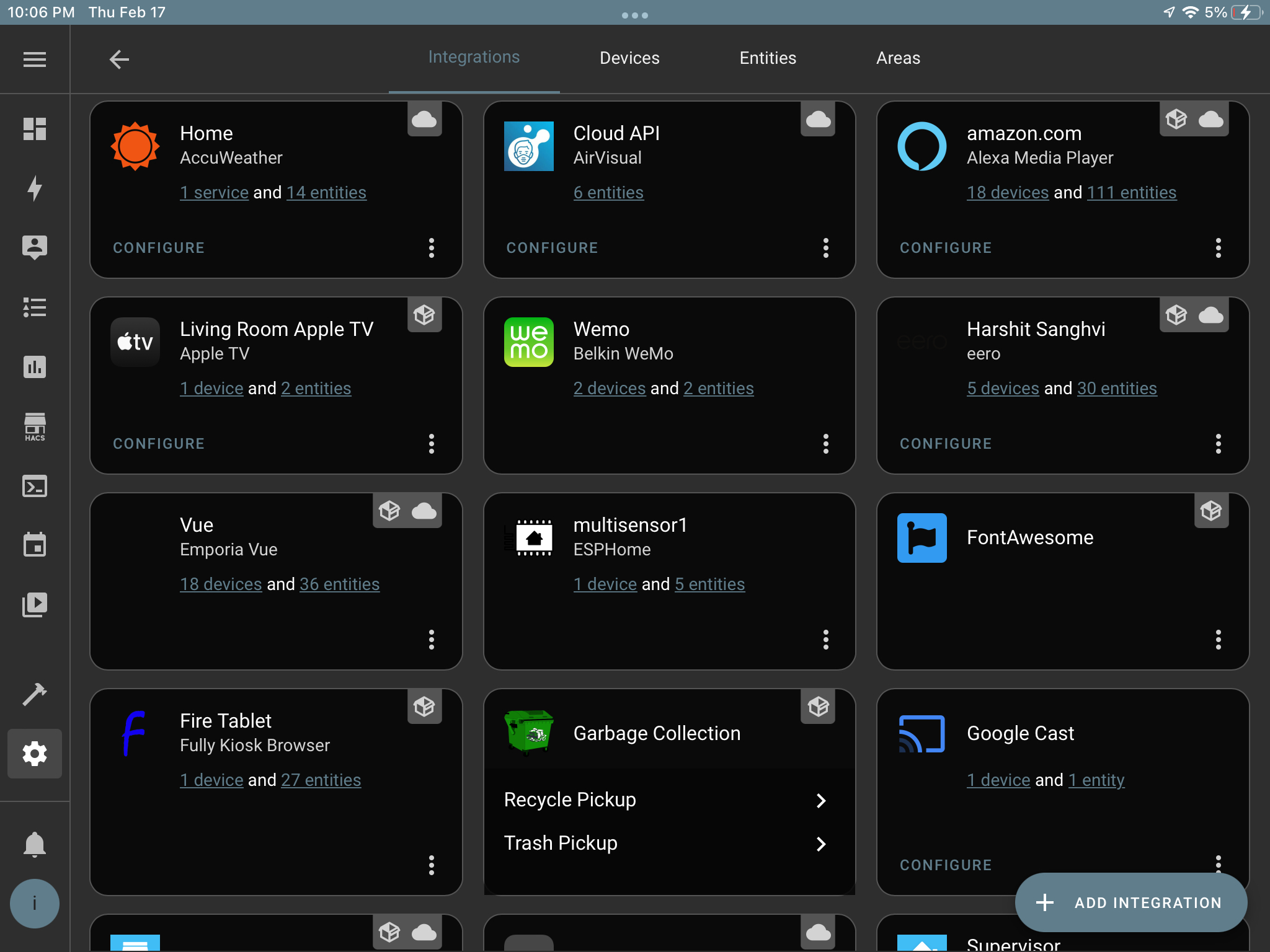Open the Calendar sidebar icon
Image resolution: width=1270 pixels, height=952 pixels.
35,545
